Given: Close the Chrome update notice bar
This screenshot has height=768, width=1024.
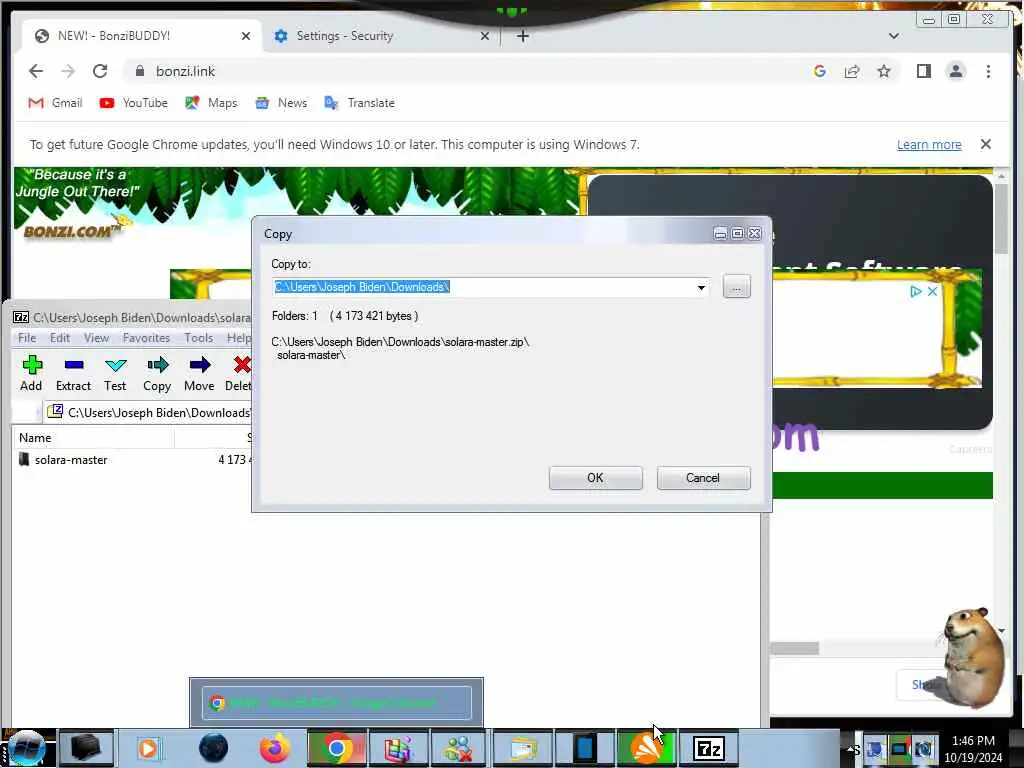Looking at the screenshot, I should [985, 144].
